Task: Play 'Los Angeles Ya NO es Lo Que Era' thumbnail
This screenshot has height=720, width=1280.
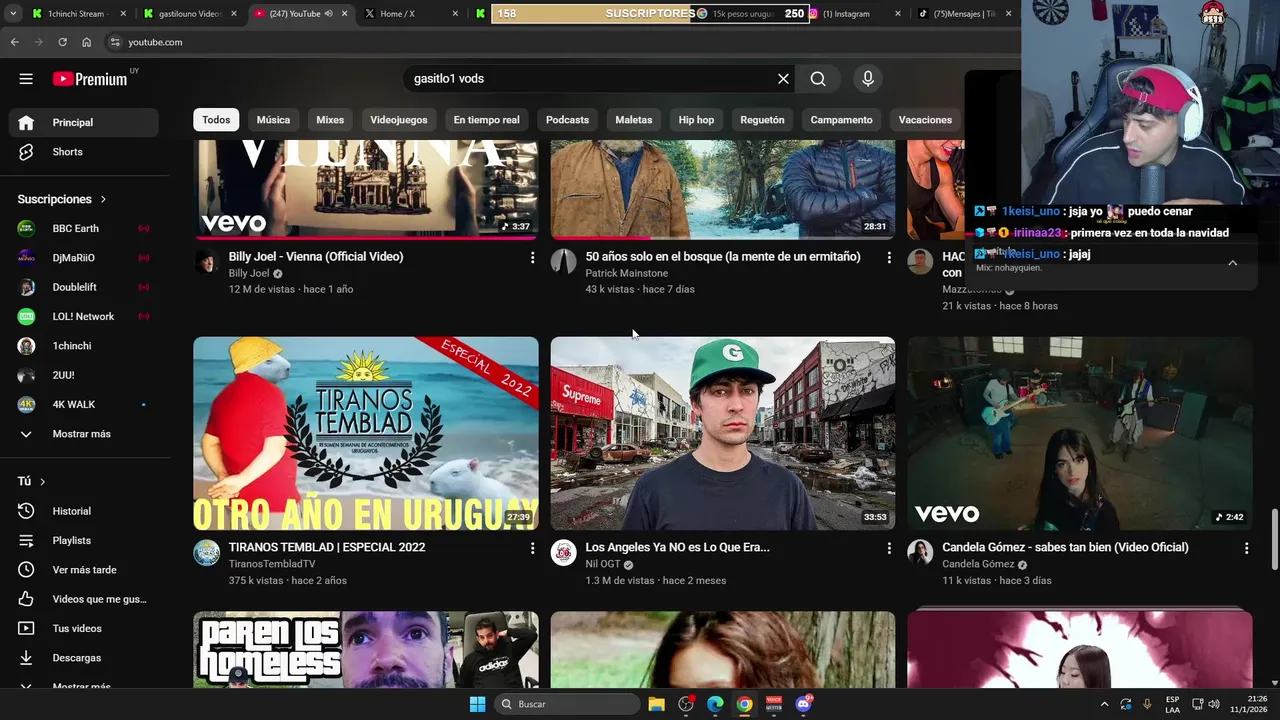Action: [723, 433]
